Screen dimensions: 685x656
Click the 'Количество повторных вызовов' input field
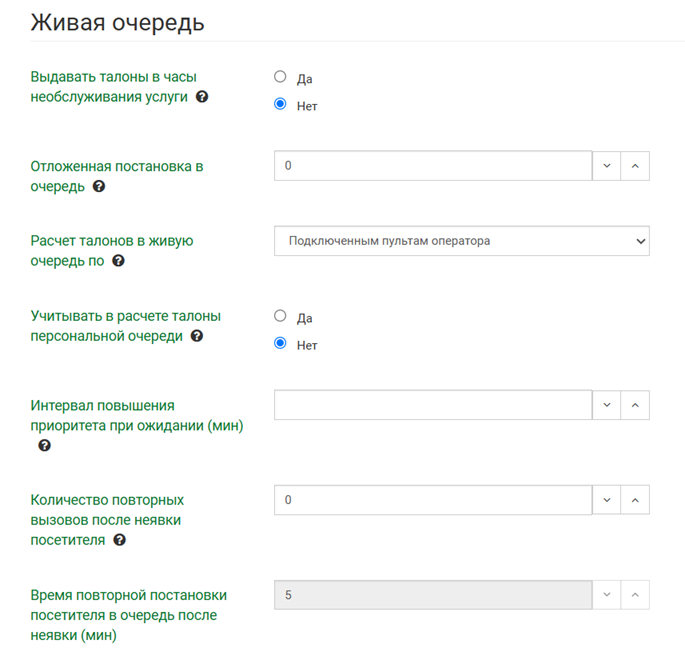point(432,500)
